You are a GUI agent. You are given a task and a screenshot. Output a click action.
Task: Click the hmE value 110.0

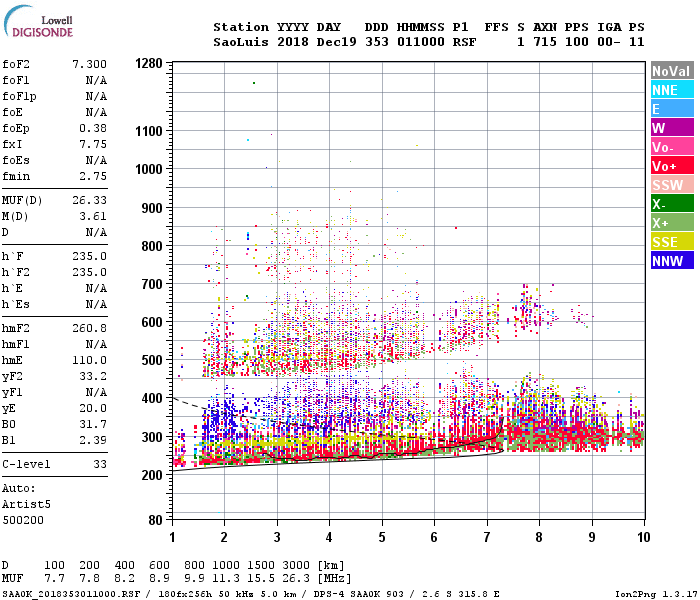pyautogui.click(x=90, y=360)
